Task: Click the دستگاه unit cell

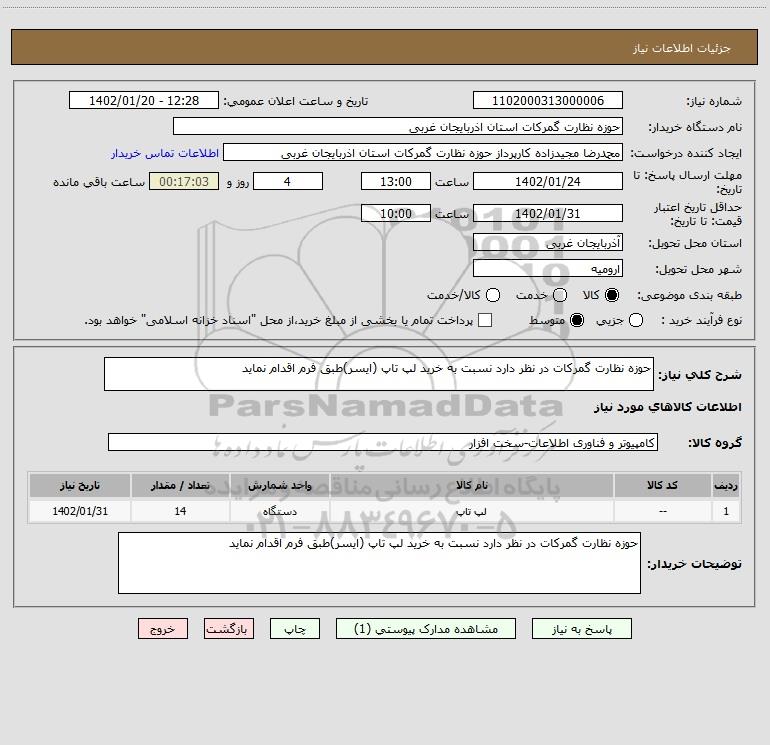Action: [279, 511]
